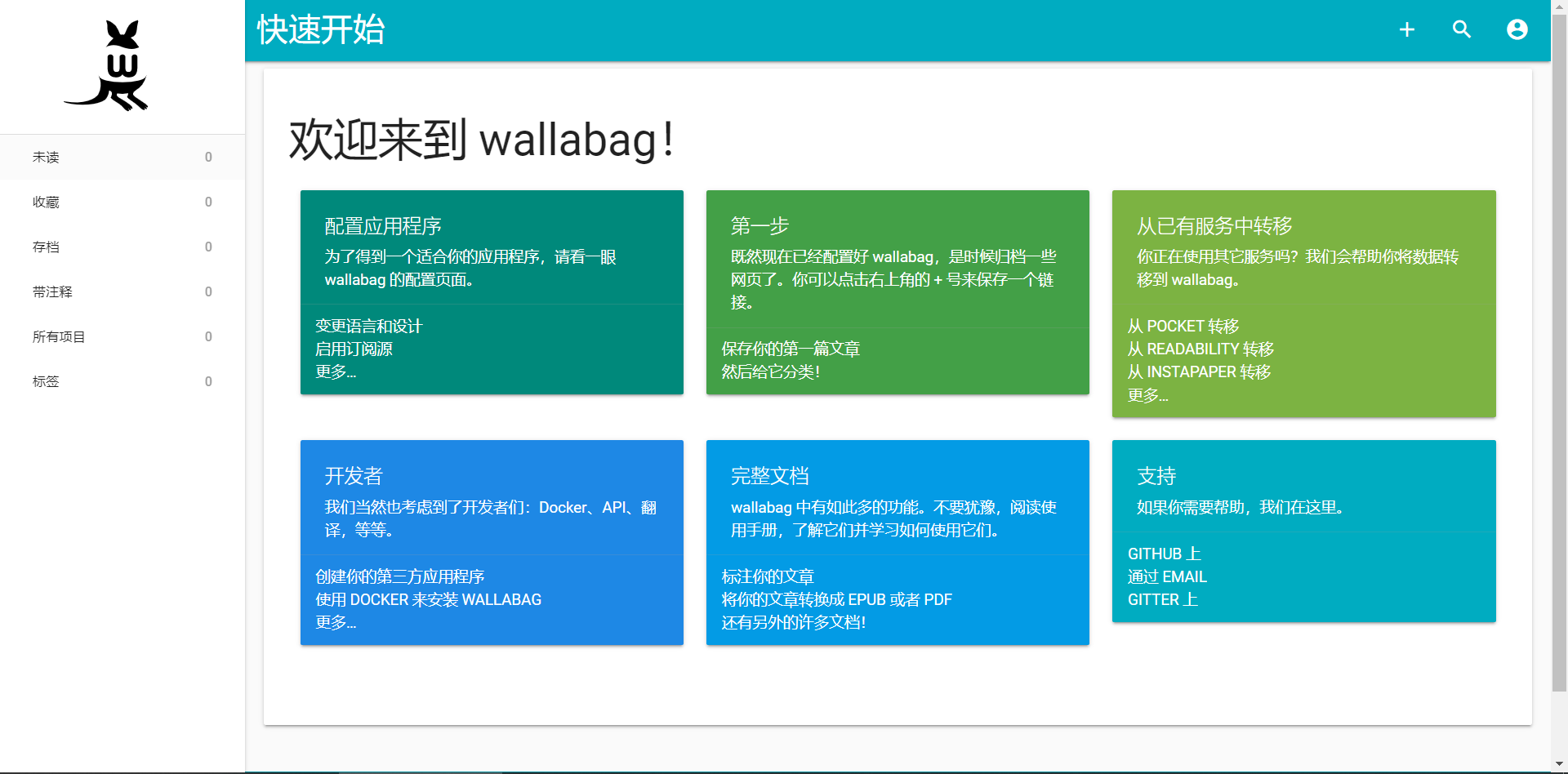Click 更多… in the 从已有服务中转移 card
Viewport: 1568px width, 774px height.
pos(1147,395)
